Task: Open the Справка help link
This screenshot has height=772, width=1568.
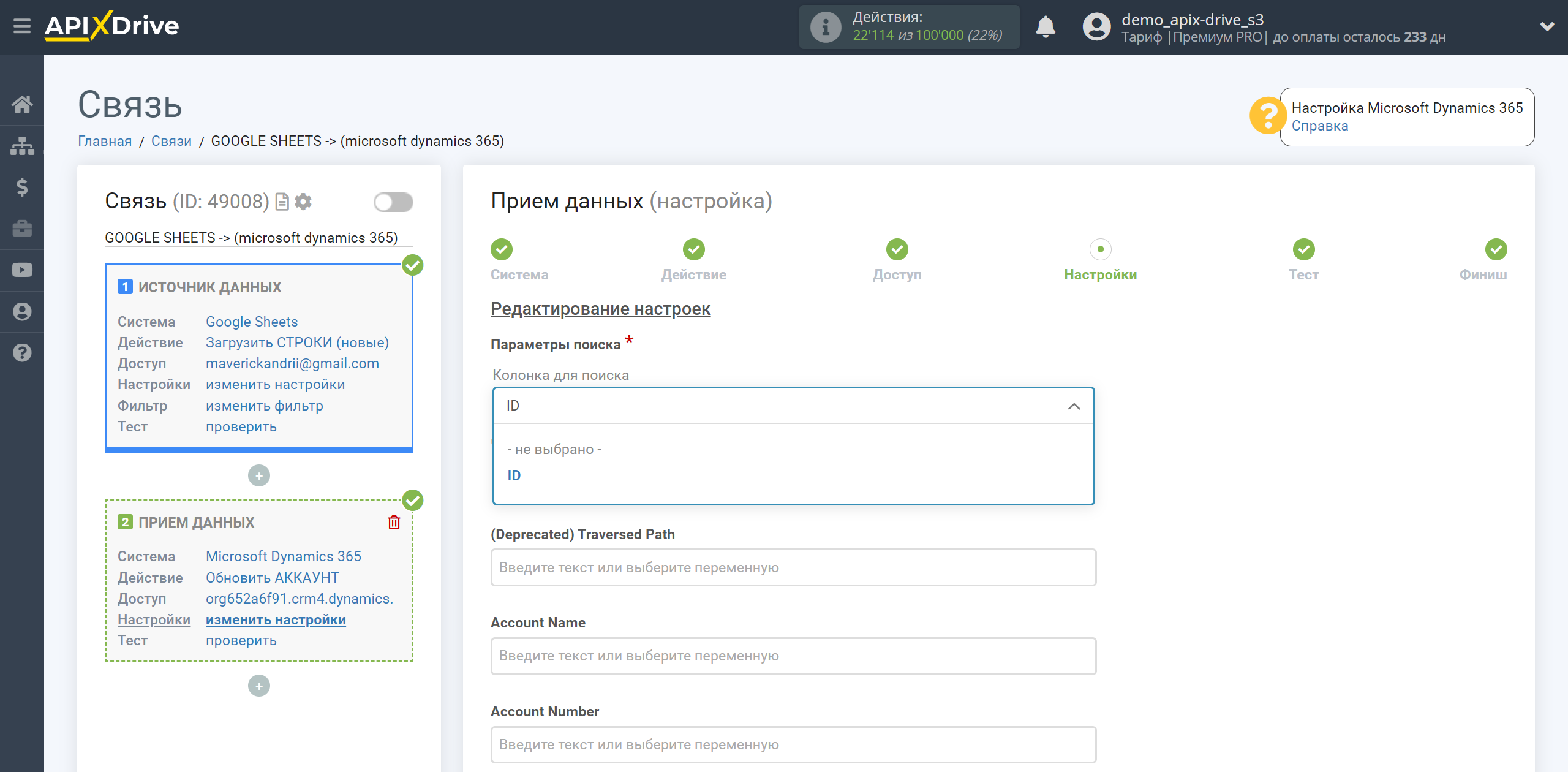Action: click(1320, 126)
